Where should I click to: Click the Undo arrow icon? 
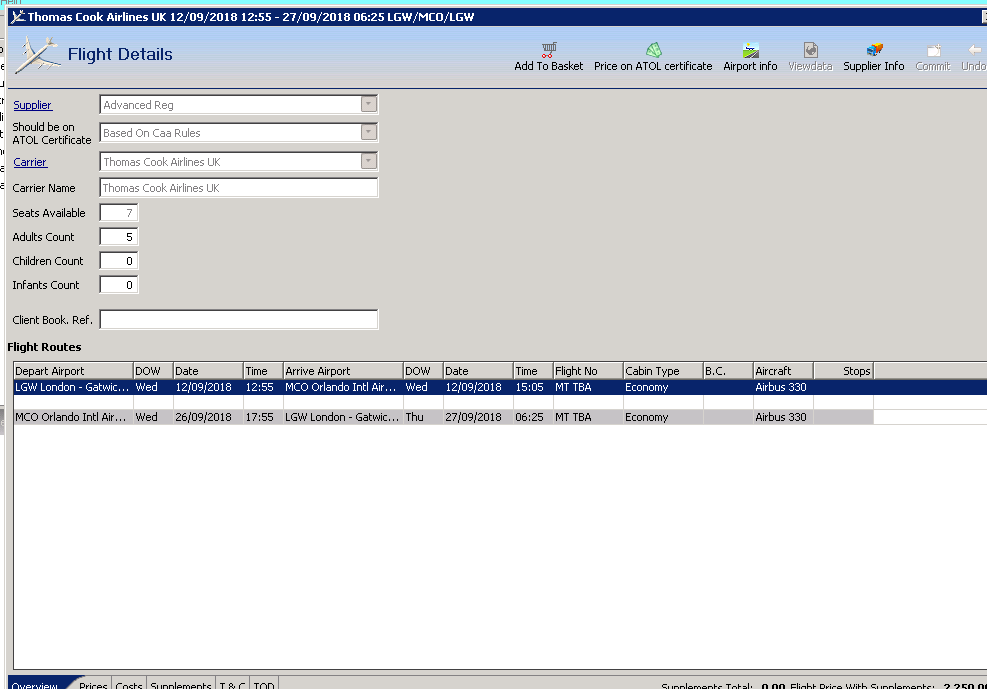[974, 50]
